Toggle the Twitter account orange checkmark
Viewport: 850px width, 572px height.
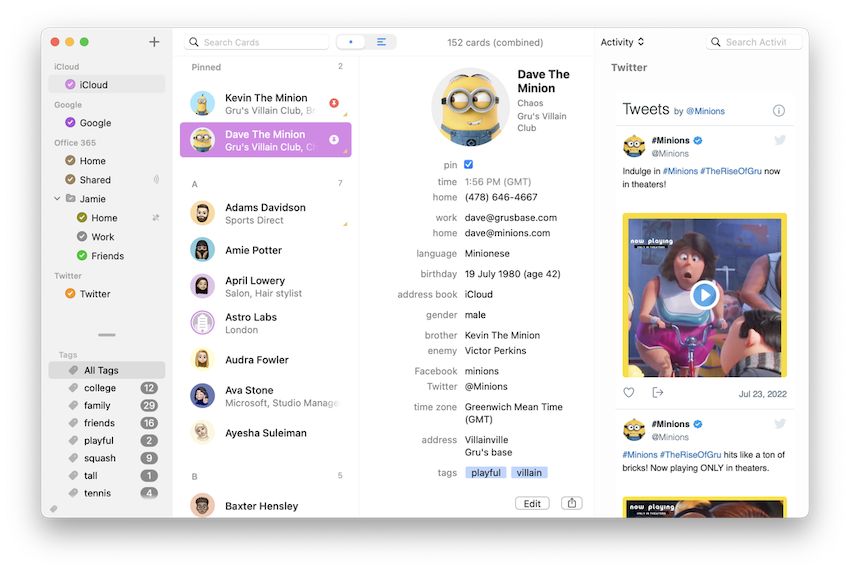click(70, 293)
